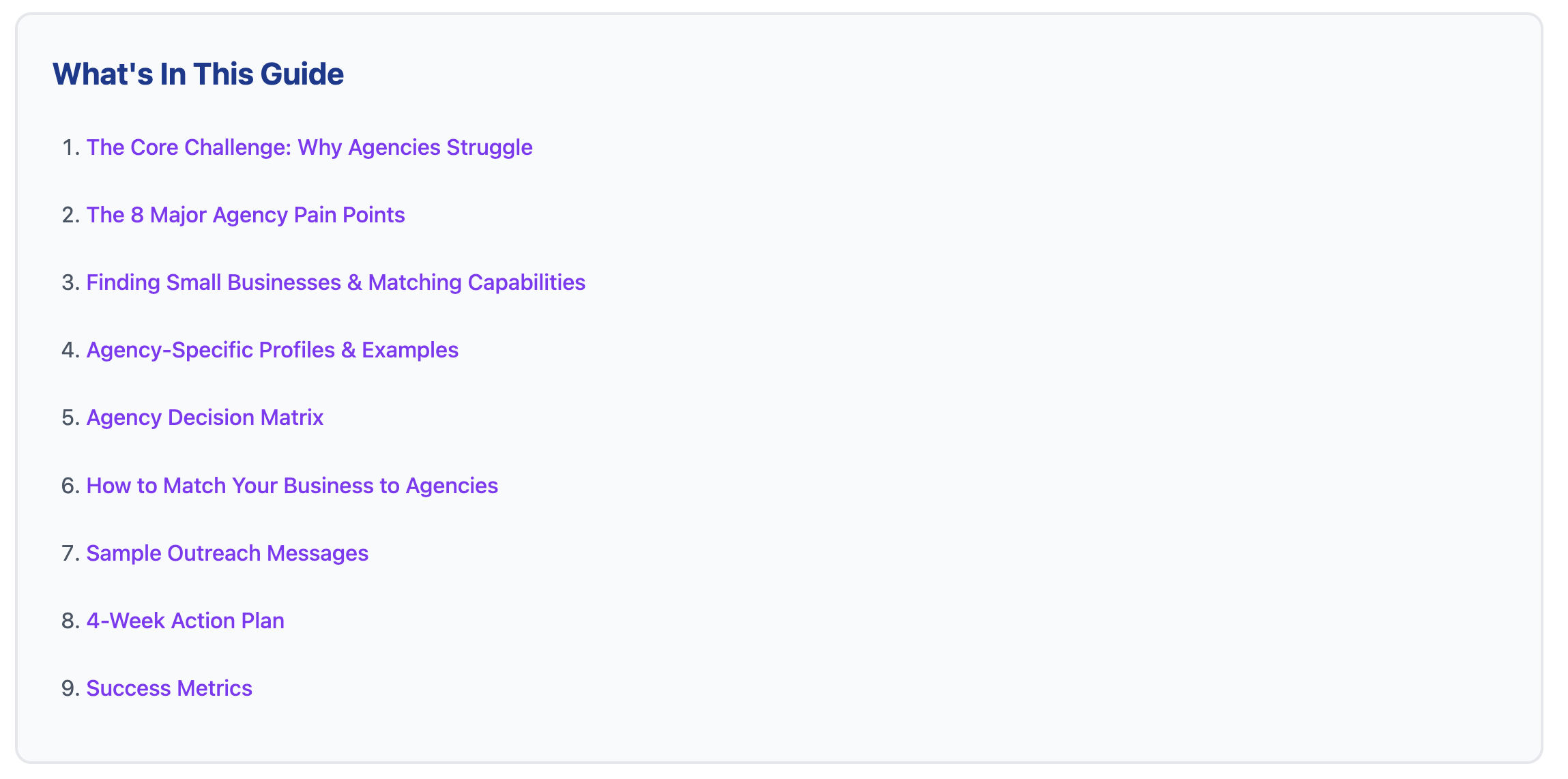Open Agency-Specific Profiles & Examples

tap(272, 349)
